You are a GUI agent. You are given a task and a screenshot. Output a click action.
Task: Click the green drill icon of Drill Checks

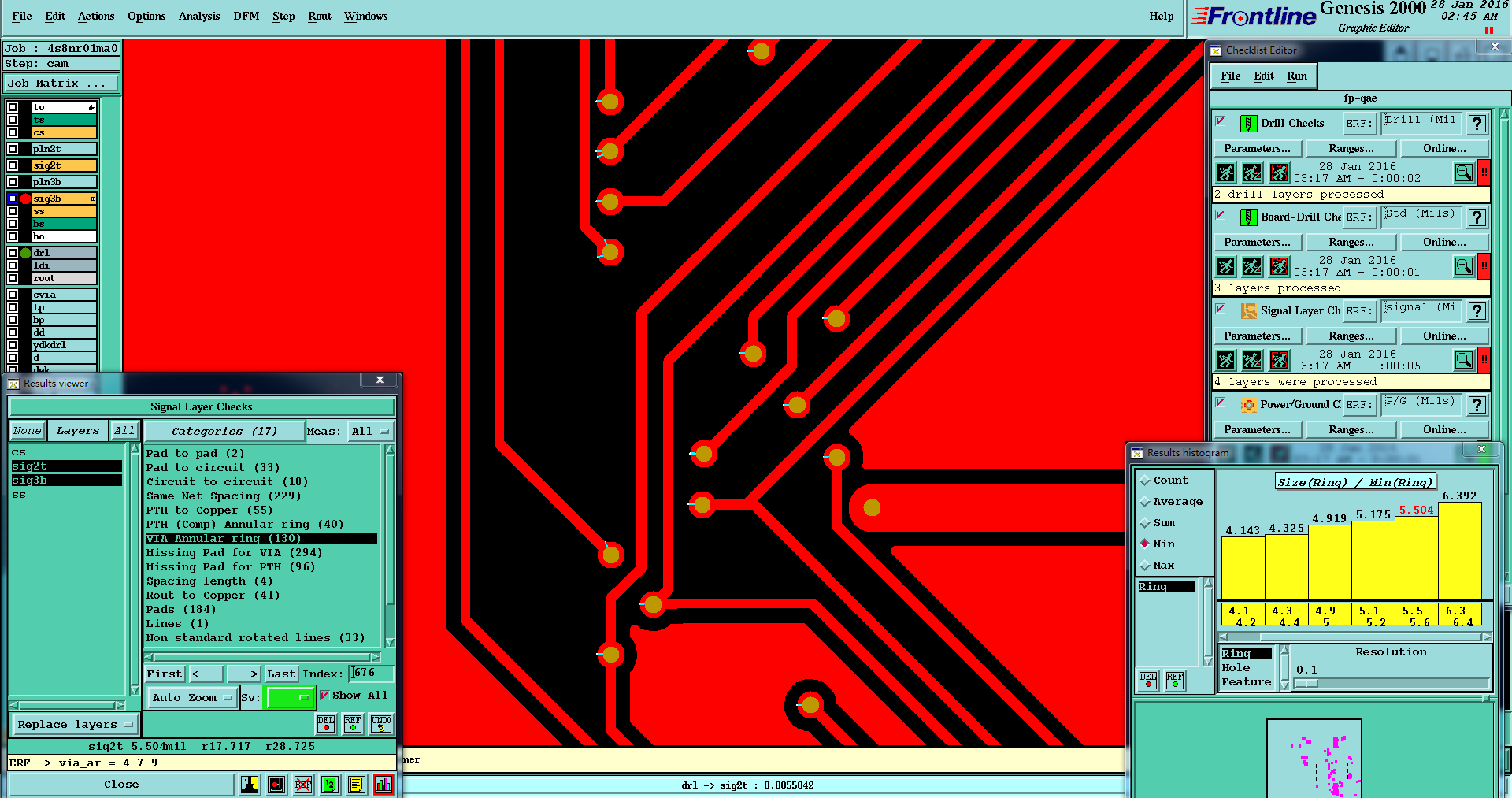1248,124
